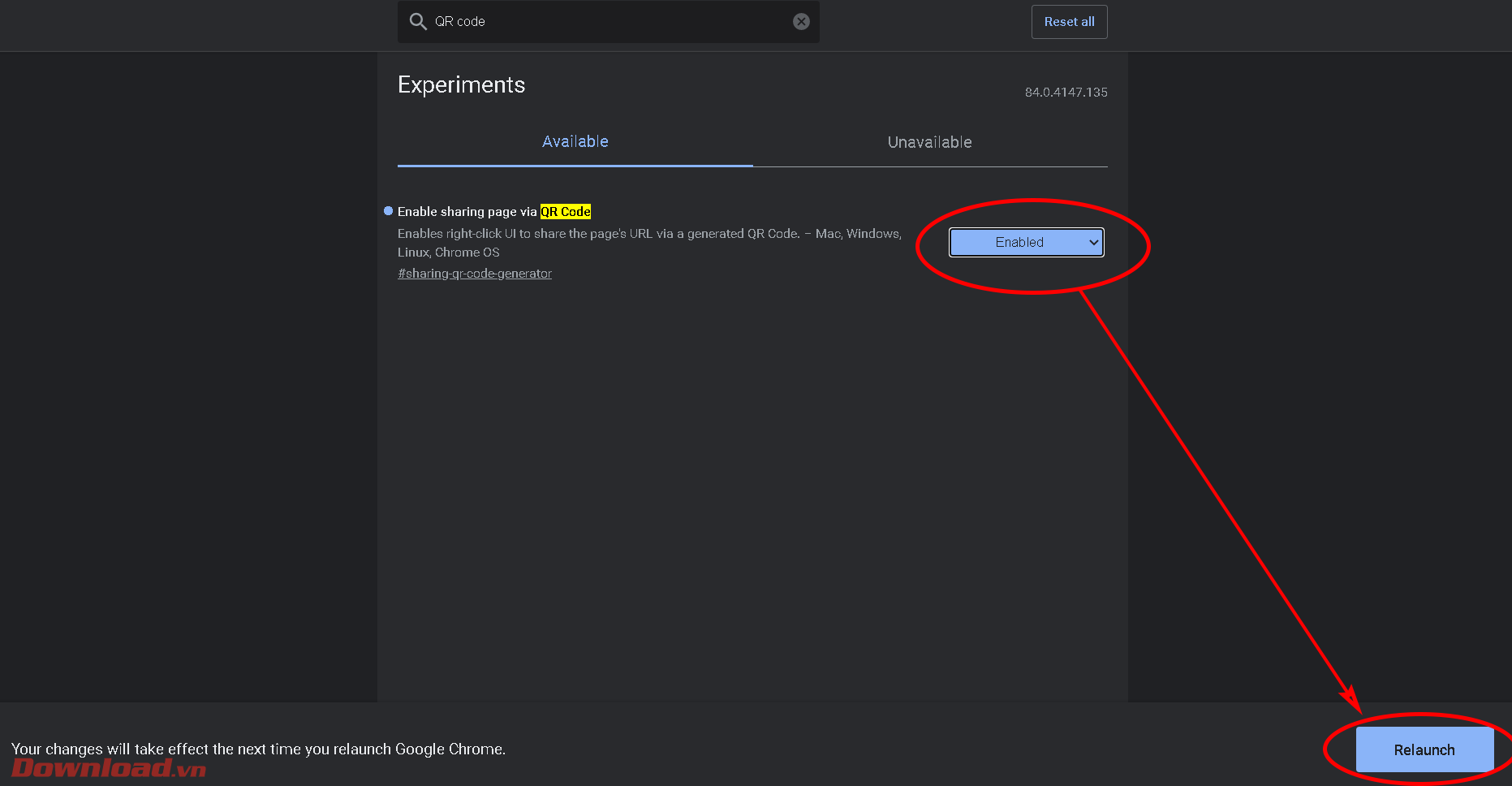Clear the search with the X icon
This screenshot has width=1512, height=786.
point(801,22)
